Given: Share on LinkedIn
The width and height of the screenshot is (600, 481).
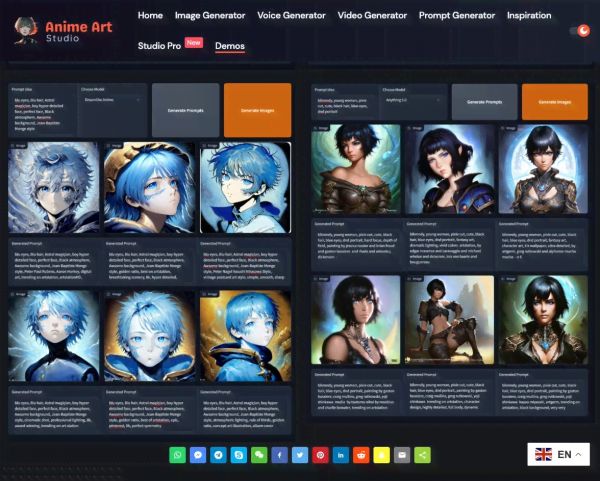Looking at the screenshot, I should [341, 455].
